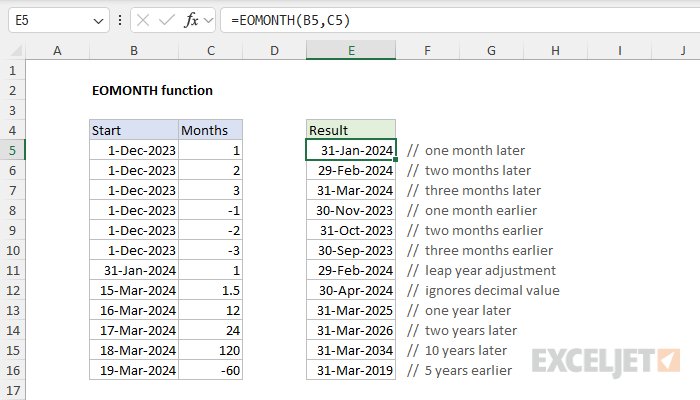Click the green Result header cell
700x400 pixels.
(x=351, y=130)
